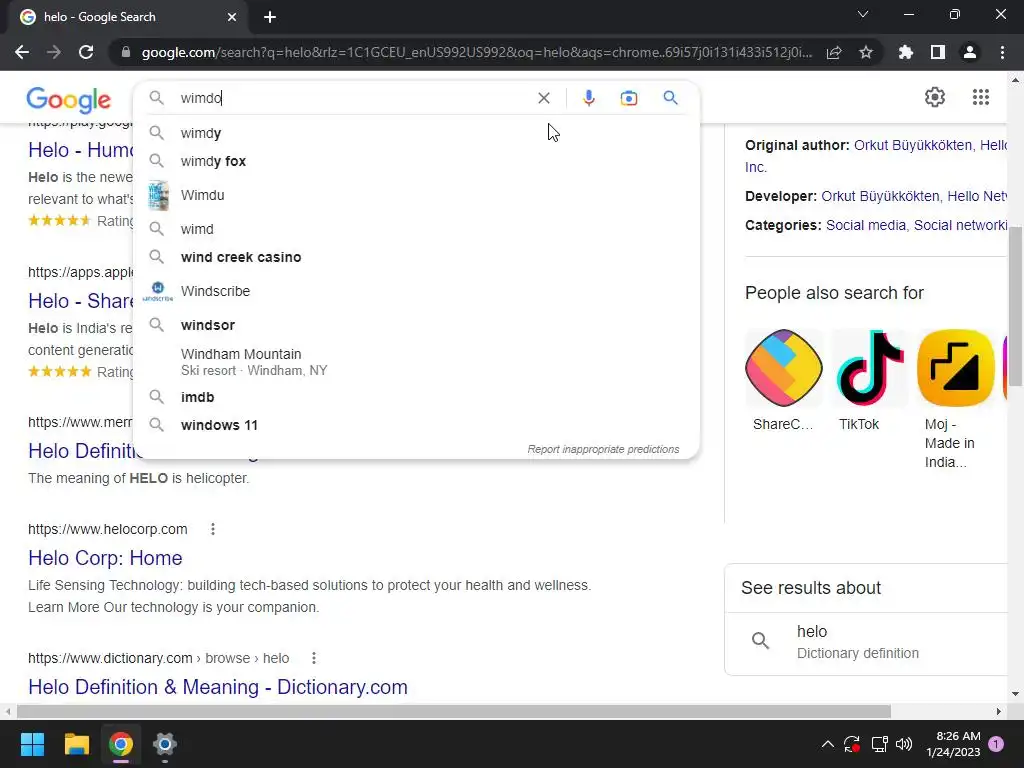This screenshot has width=1024, height=768.
Task: Clear the search box text
Action: [x=543, y=98]
